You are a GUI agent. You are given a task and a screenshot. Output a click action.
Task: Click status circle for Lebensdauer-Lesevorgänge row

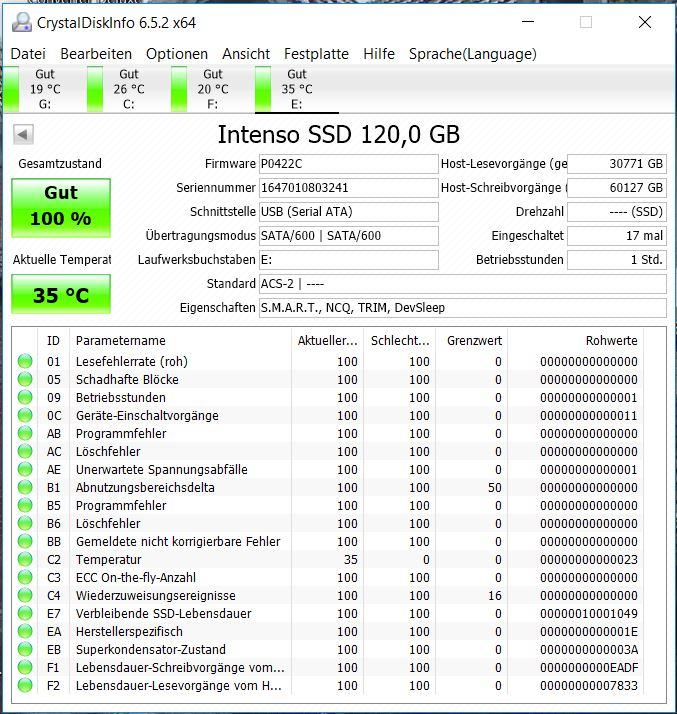[x=25, y=685]
